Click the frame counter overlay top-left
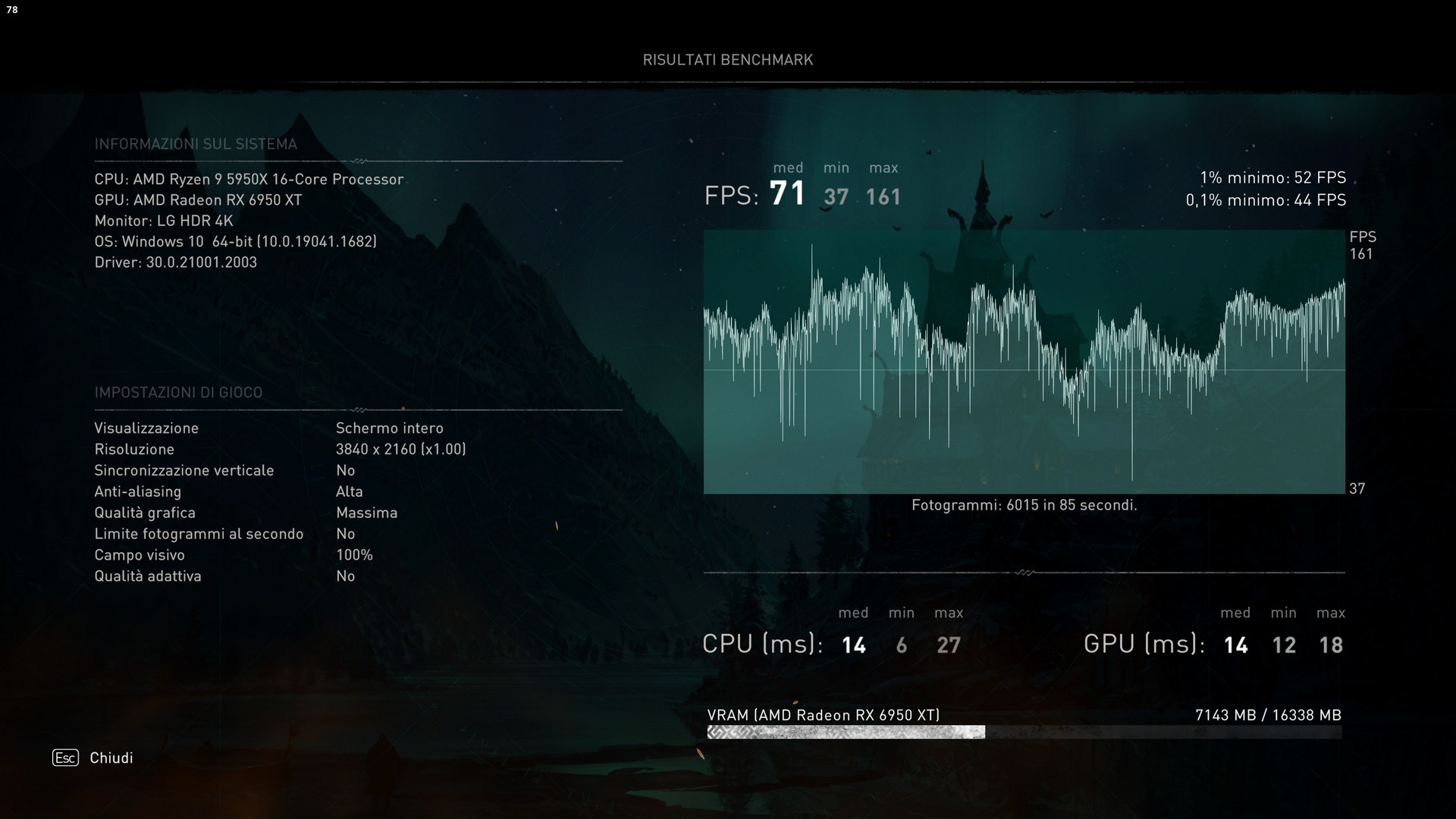Screen dimensions: 1456x819 click(12, 10)
